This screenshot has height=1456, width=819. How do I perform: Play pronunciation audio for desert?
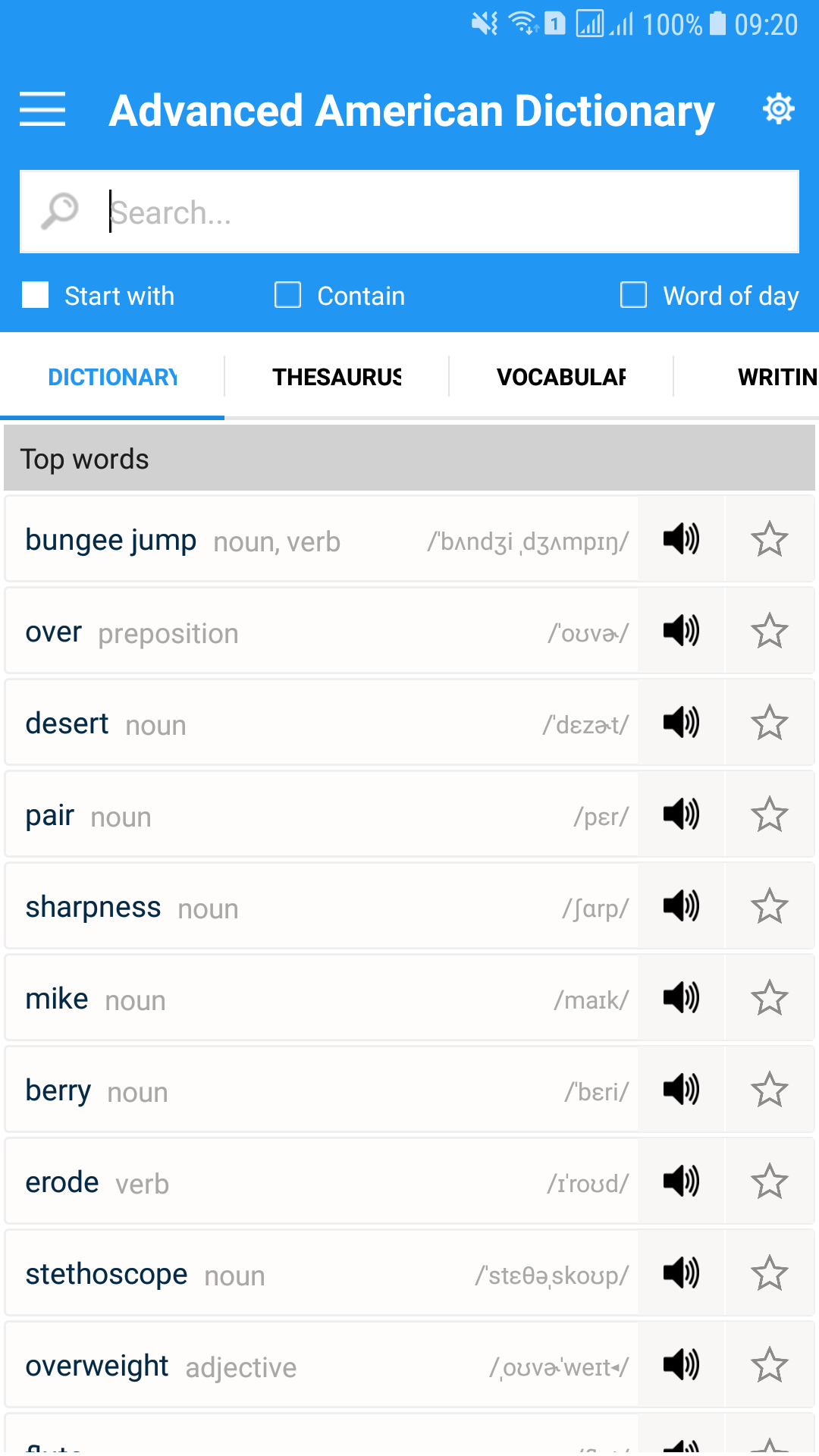681,723
